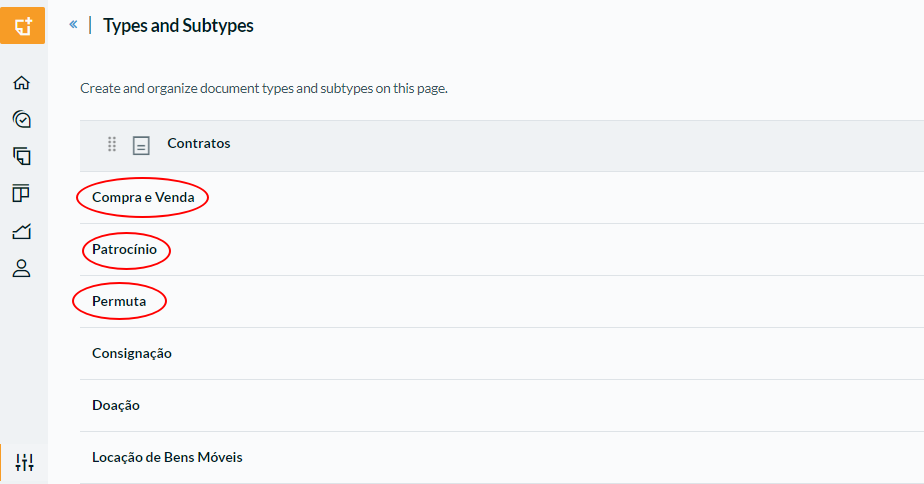Open the Home page from sidebar
The image size is (924, 484).
tap(22, 83)
